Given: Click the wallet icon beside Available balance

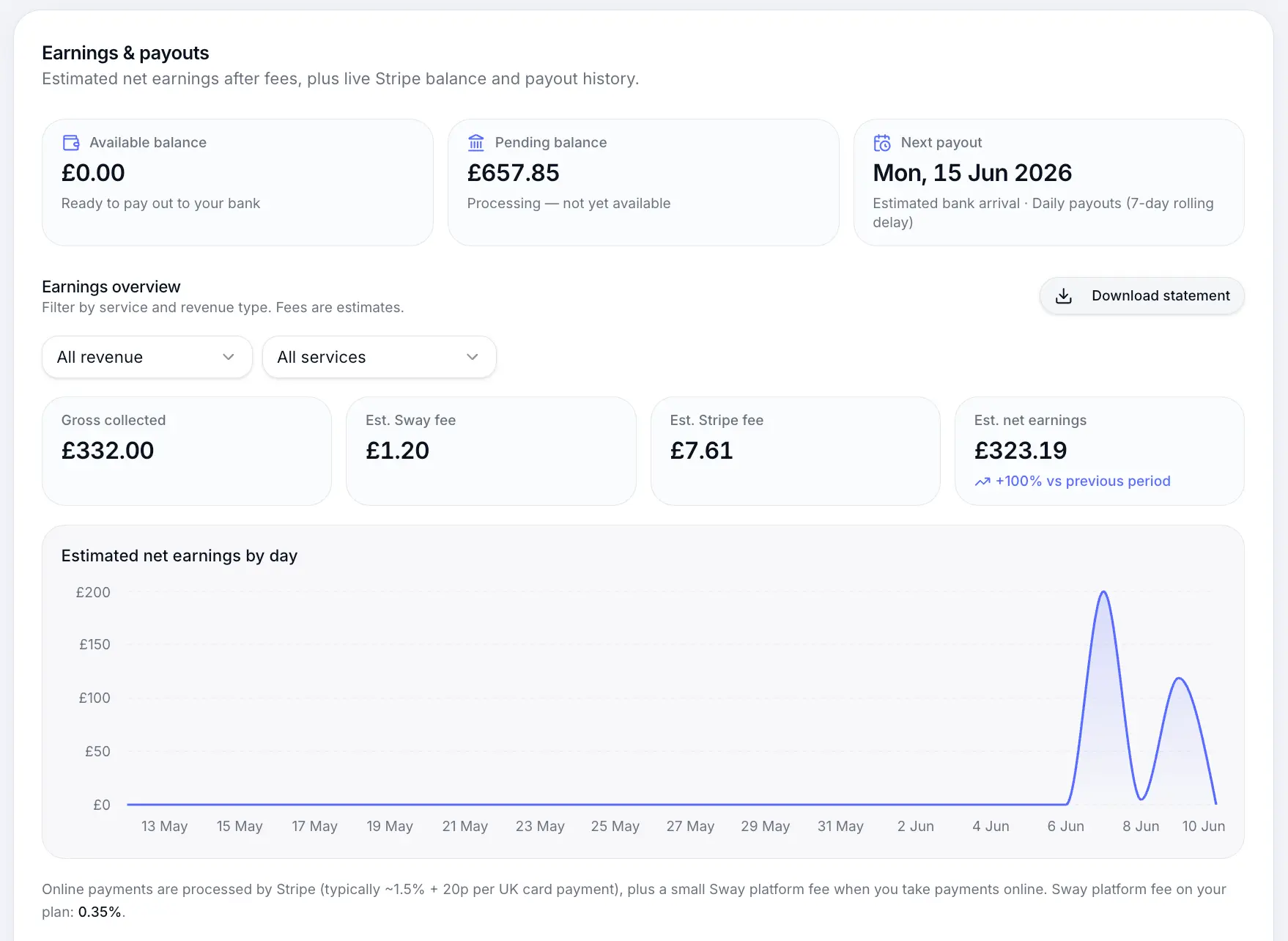Looking at the screenshot, I should (71, 142).
